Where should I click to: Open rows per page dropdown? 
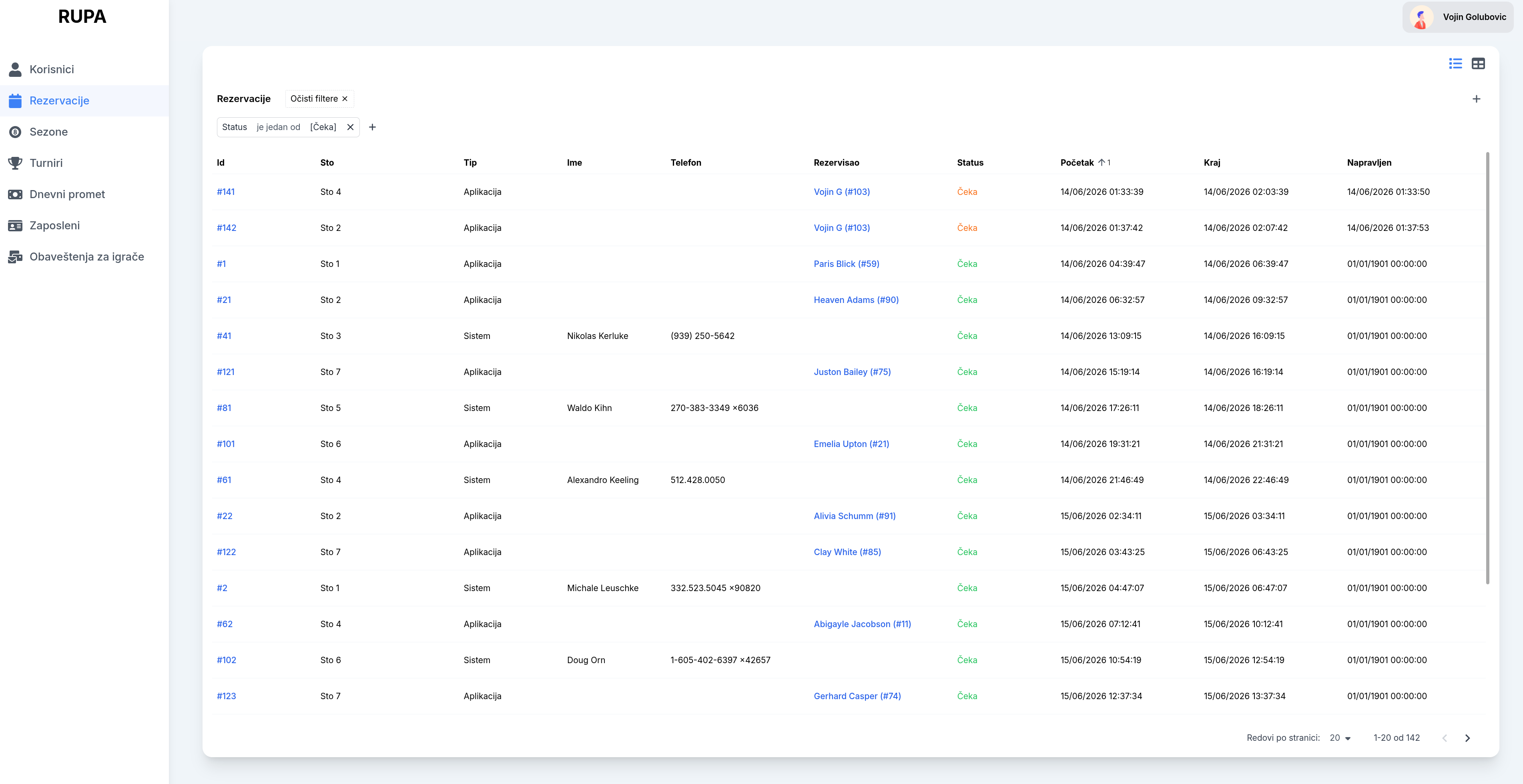tap(1340, 738)
